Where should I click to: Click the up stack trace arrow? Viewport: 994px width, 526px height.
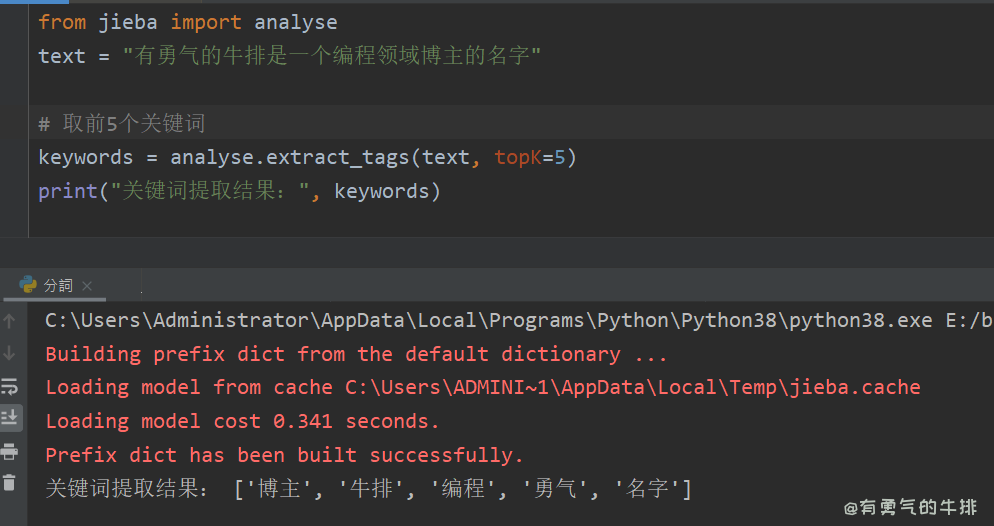point(10,321)
